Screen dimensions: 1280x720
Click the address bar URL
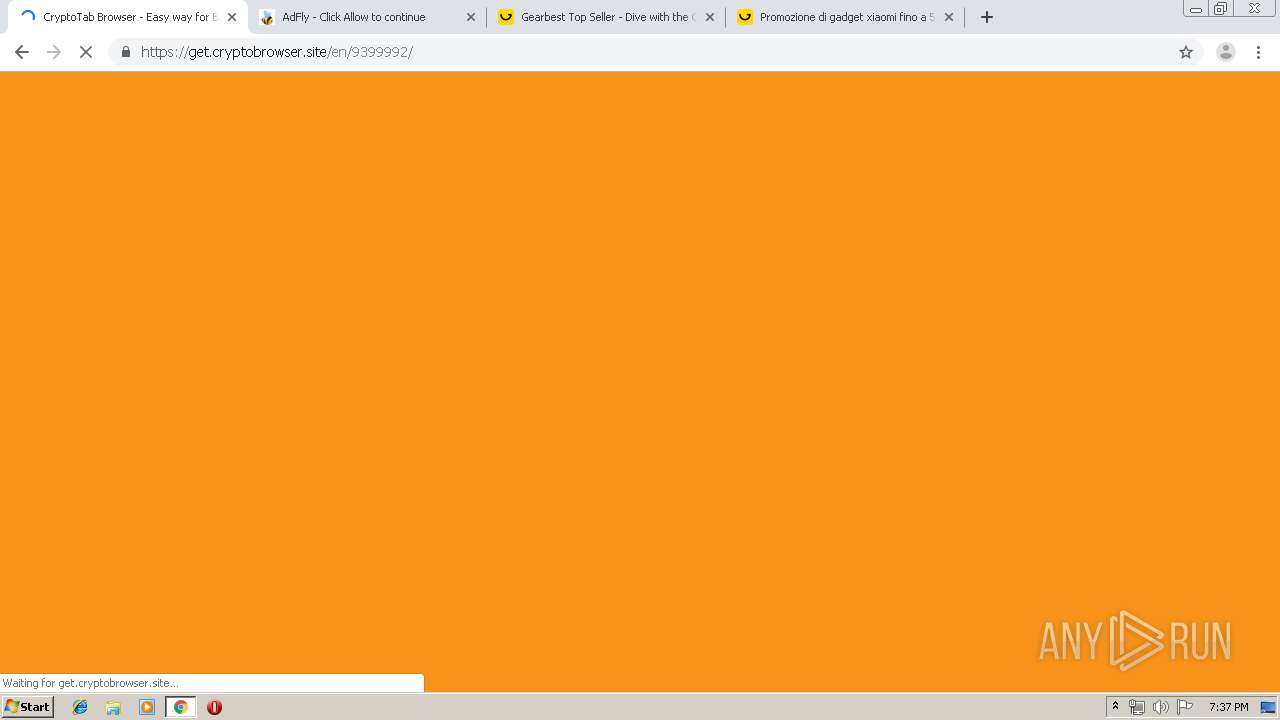277,52
